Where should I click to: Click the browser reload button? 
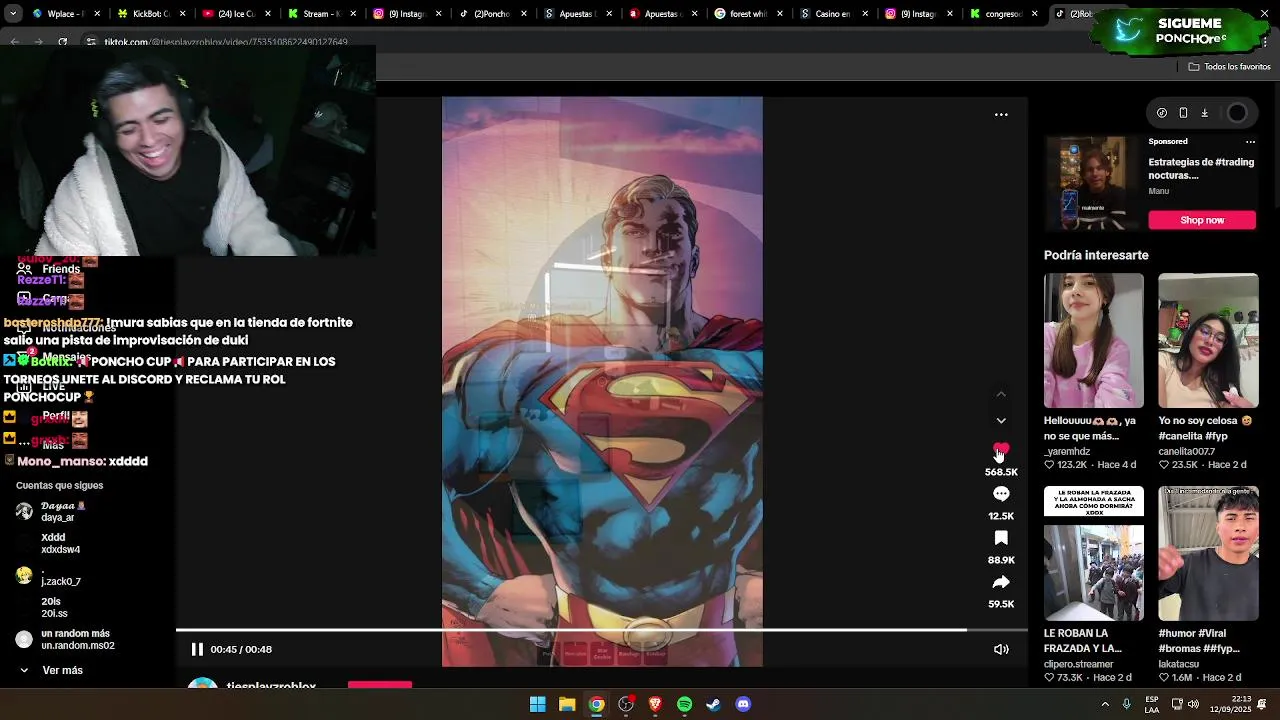pos(62,42)
